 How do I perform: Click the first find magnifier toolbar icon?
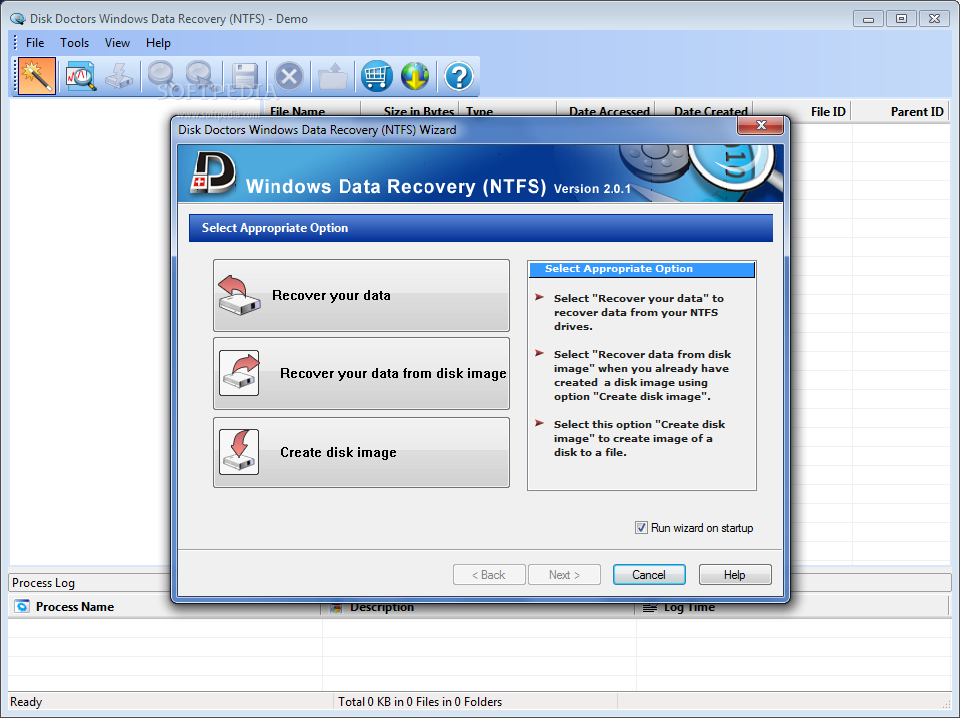pos(162,76)
